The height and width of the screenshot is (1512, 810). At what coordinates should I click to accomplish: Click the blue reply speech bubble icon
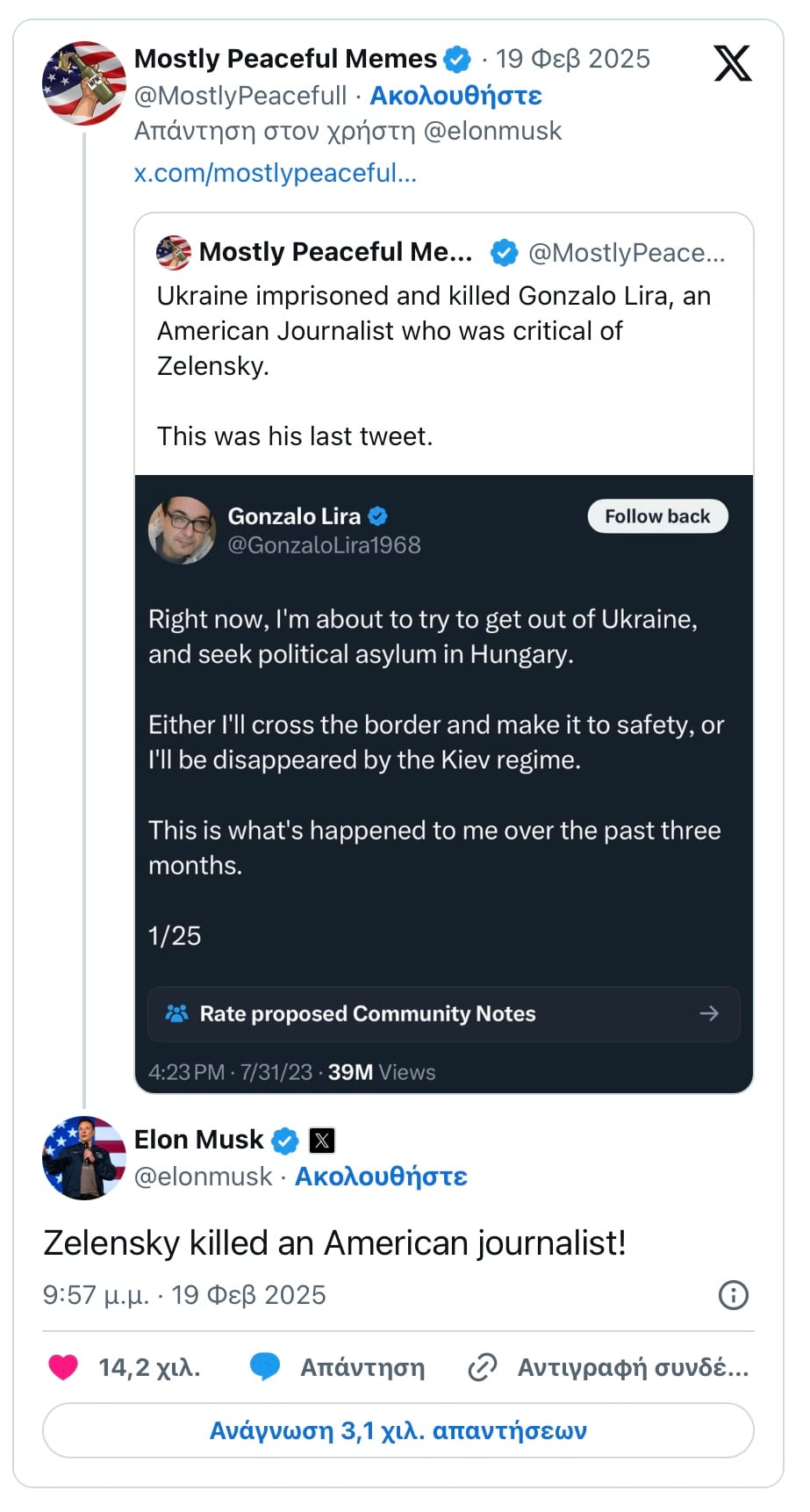tap(265, 1367)
